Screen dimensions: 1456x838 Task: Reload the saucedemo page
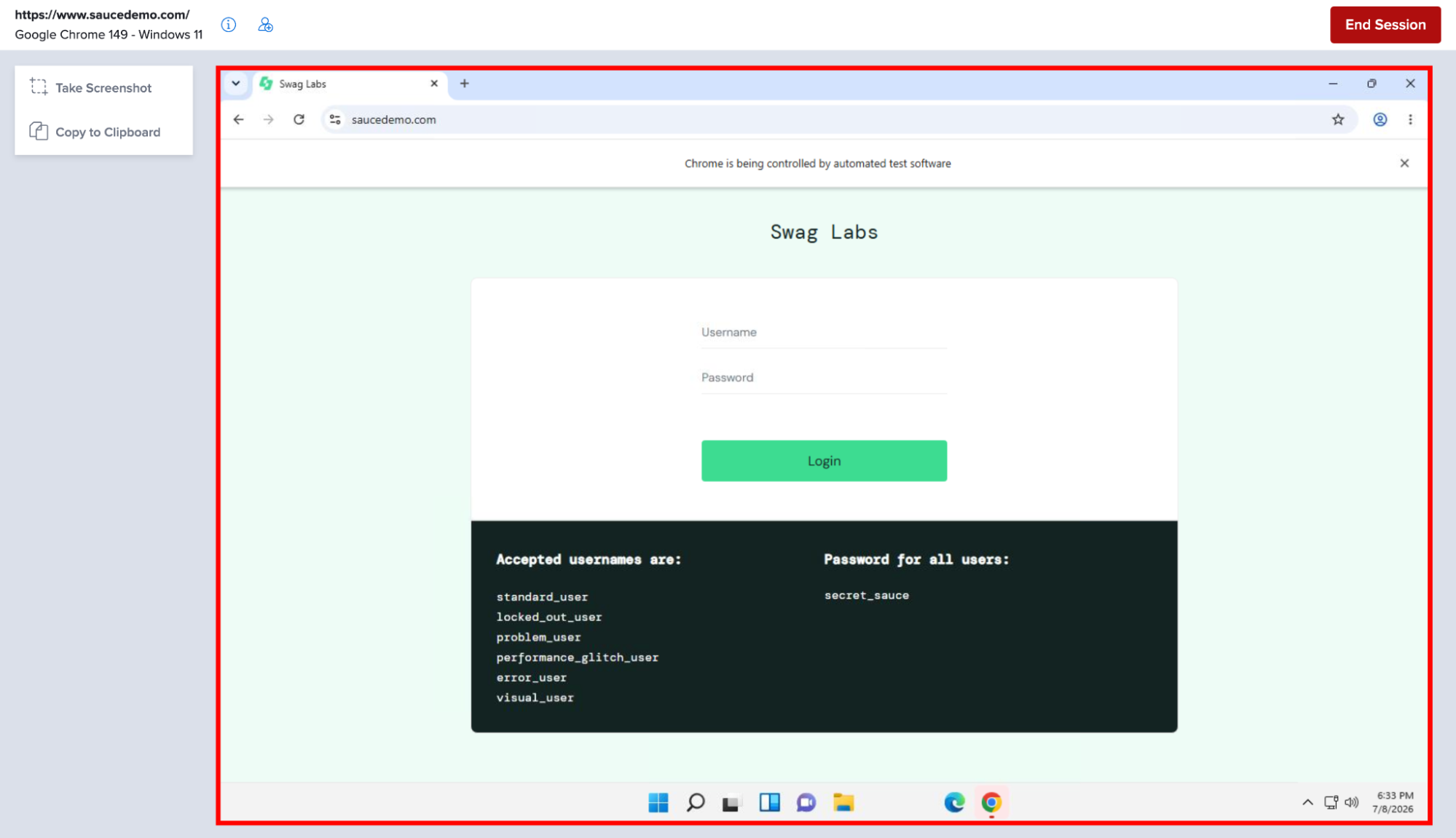299,119
